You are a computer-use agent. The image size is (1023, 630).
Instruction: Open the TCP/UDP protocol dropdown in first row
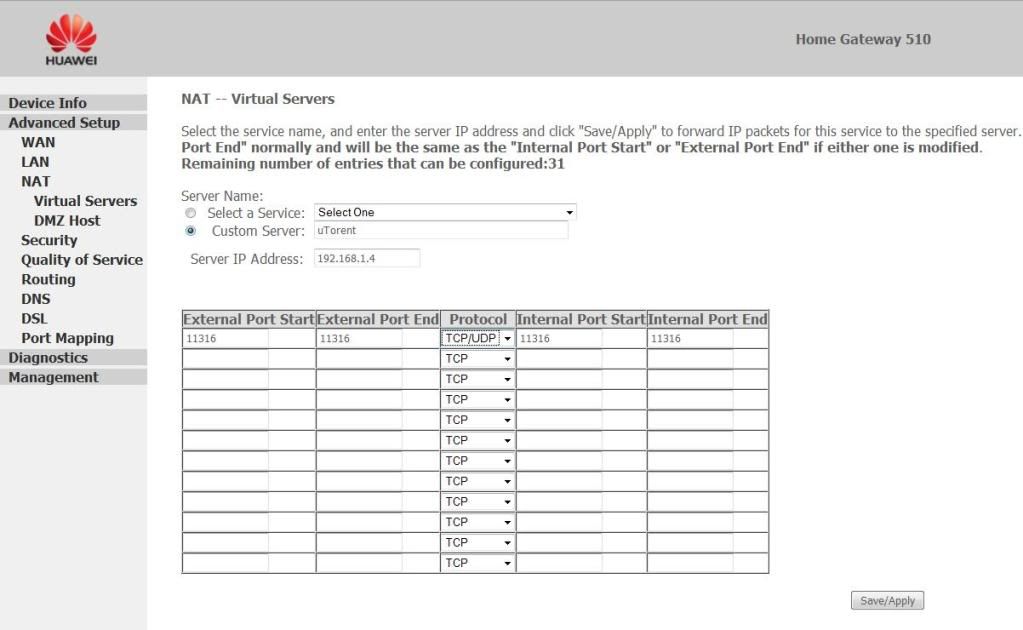pos(478,338)
